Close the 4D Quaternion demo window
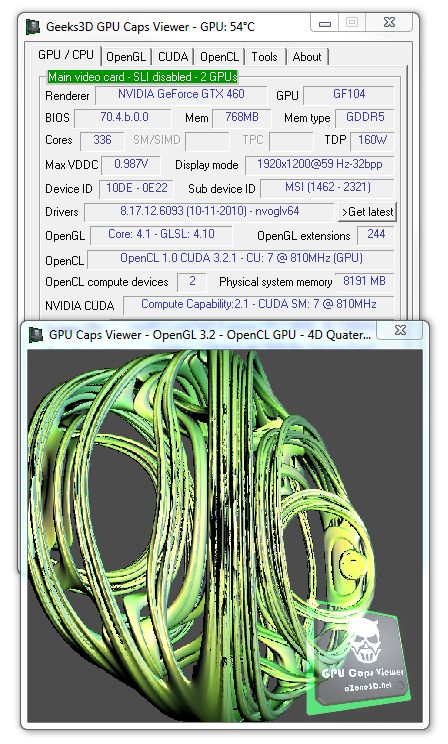Image resolution: width=448 pixels, height=744 pixels. (400, 330)
